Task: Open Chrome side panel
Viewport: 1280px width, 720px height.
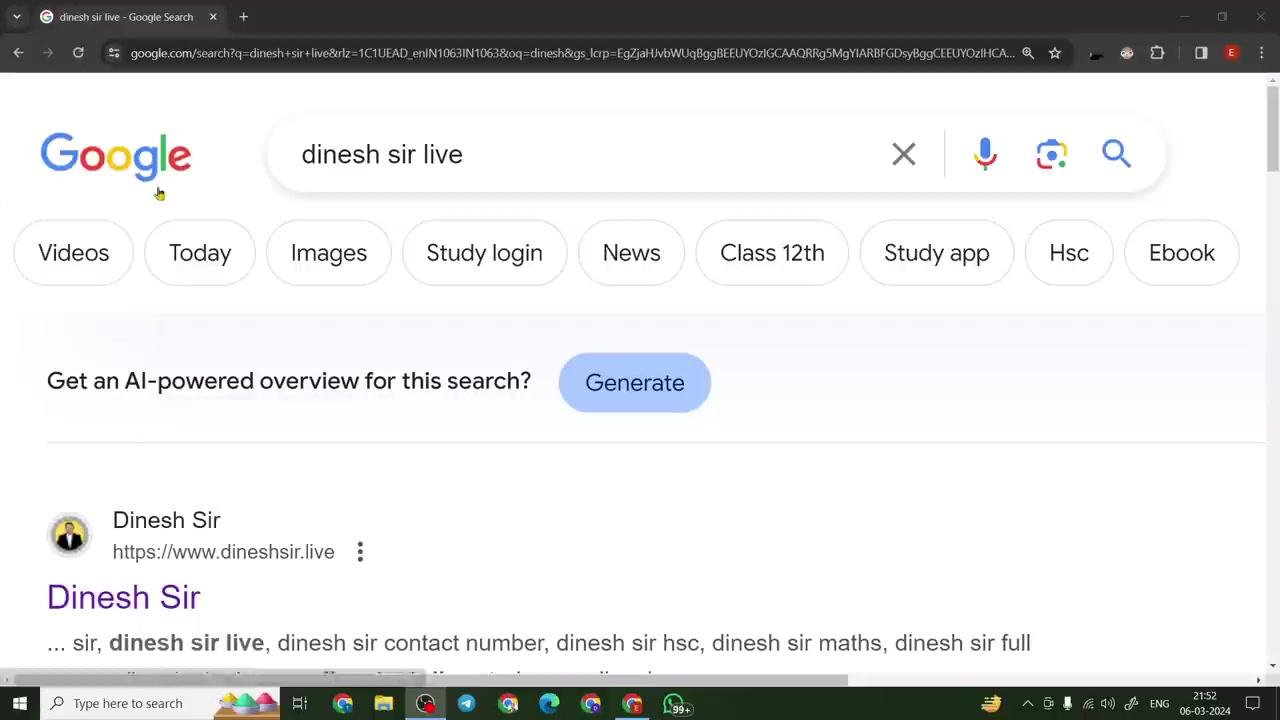Action: [1201, 53]
